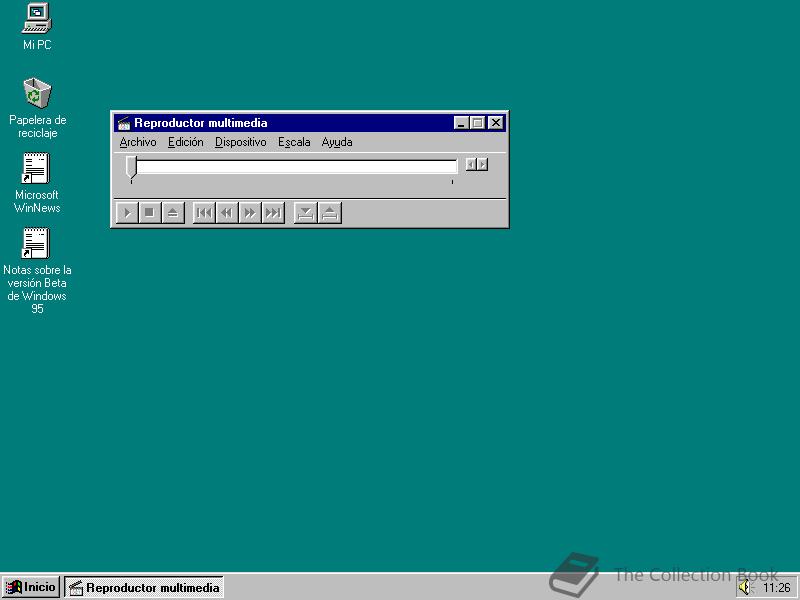Viewport: 800px width, 600px height.
Task: Click the Start selection button
Action: coord(306,213)
